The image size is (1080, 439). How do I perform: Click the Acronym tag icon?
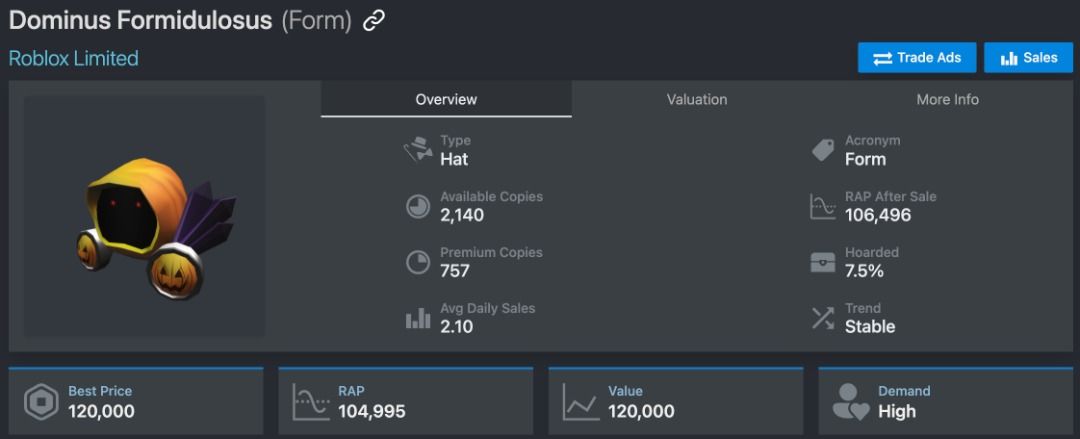[822, 150]
